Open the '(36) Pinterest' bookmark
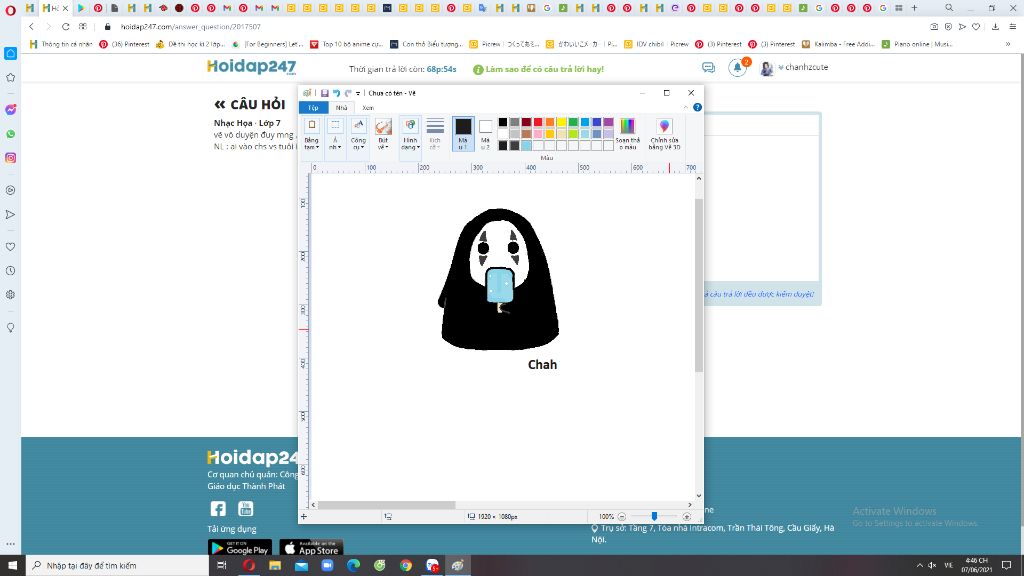This screenshot has height=576, width=1024. [124, 44]
